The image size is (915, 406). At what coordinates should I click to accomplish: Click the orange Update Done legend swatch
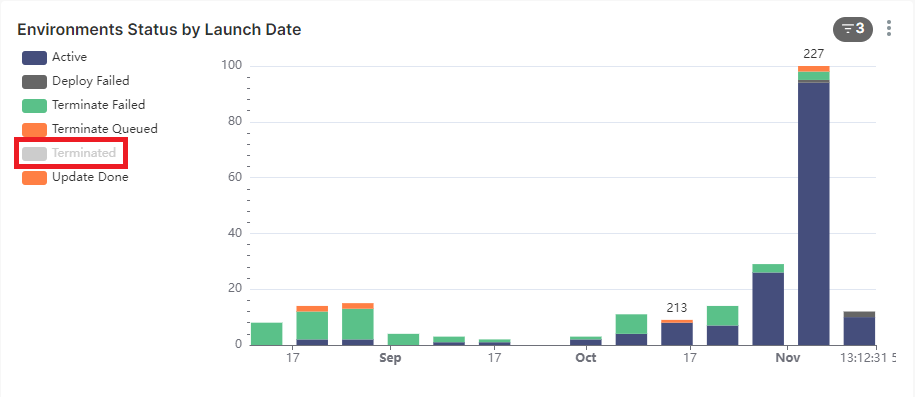pos(34,178)
